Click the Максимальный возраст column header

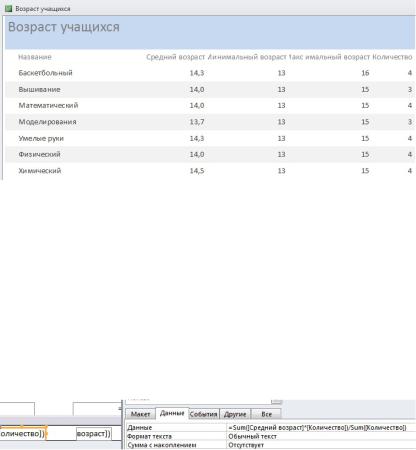coord(329,57)
